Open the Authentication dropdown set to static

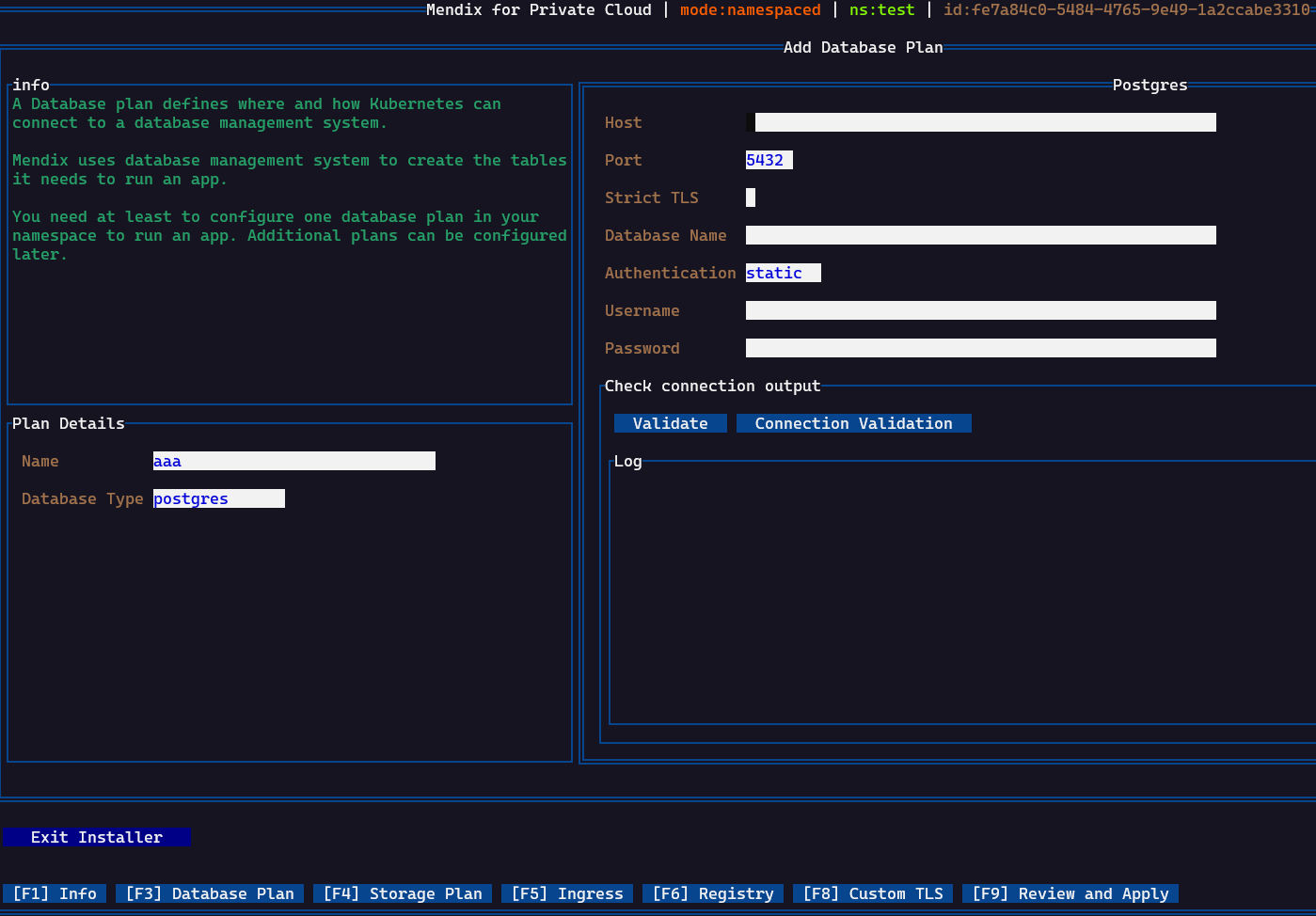[784, 273]
